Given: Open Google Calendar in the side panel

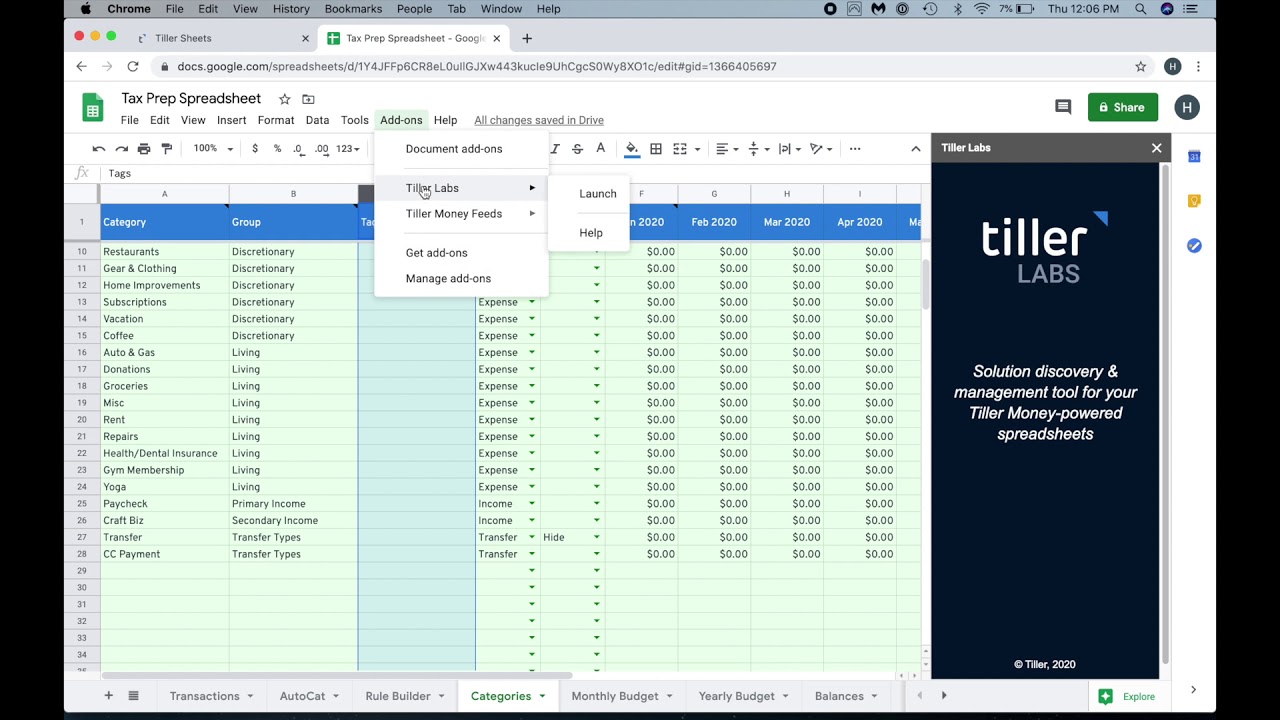Looking at the screenshot, I should 1194,157.
